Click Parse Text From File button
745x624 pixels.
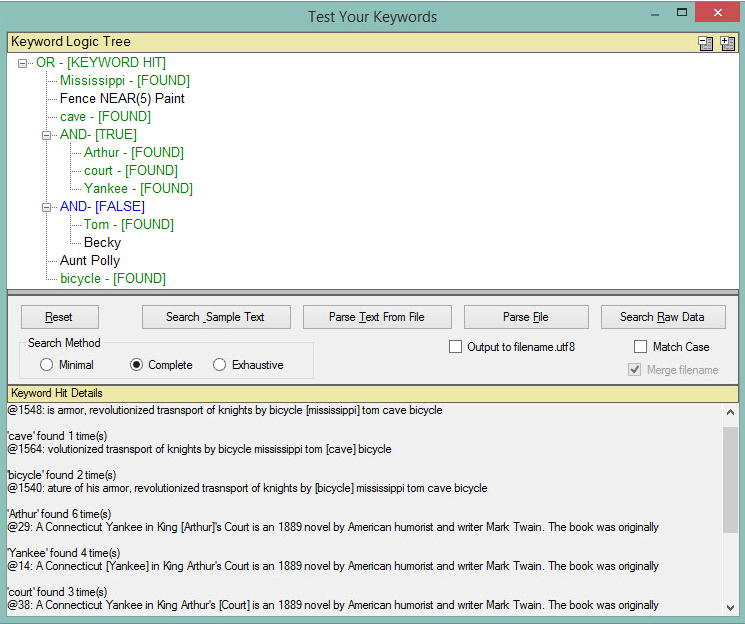point(377,317)
